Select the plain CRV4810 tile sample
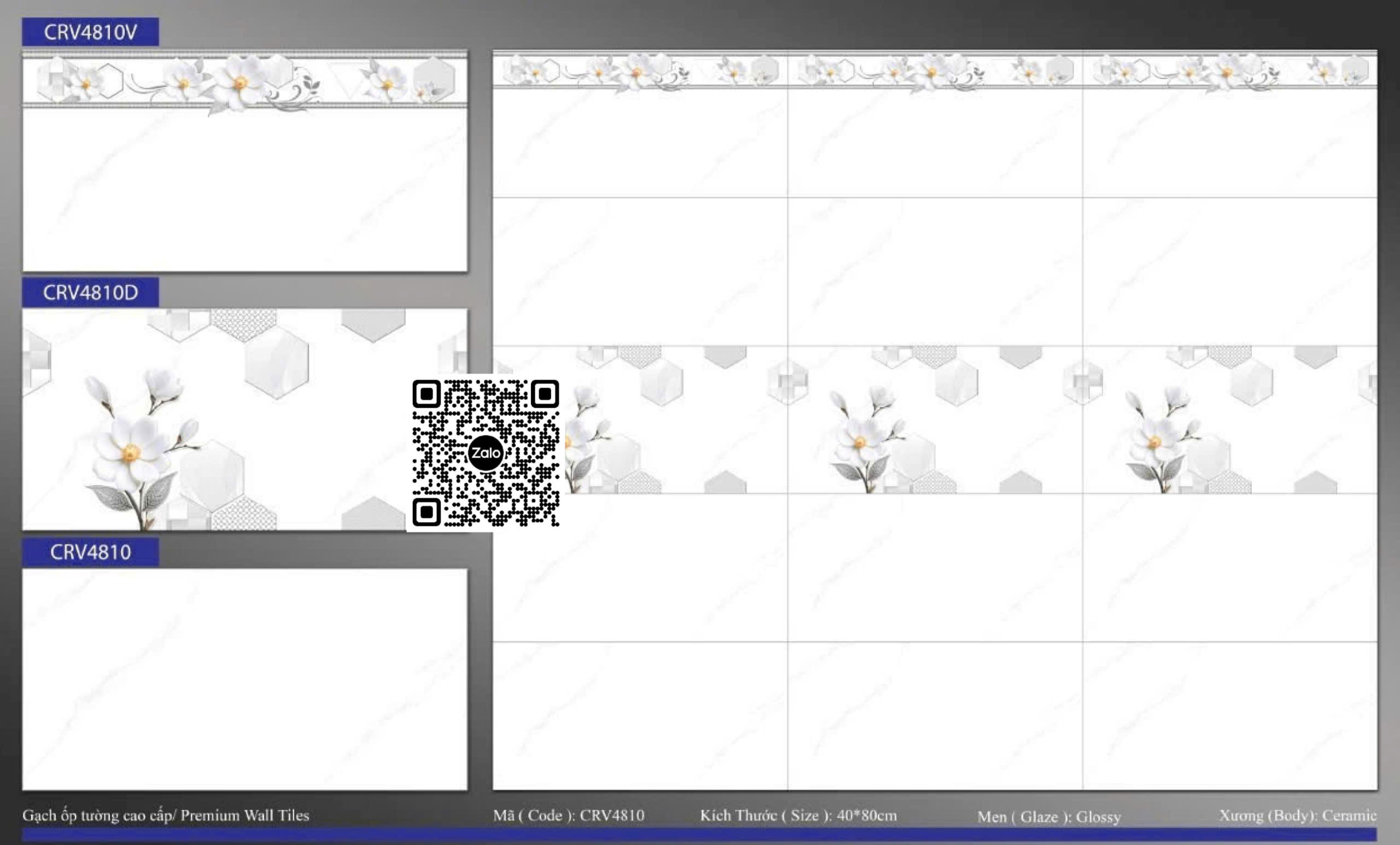The width and height of the screenshot is (1400, 845). (244, 679)
